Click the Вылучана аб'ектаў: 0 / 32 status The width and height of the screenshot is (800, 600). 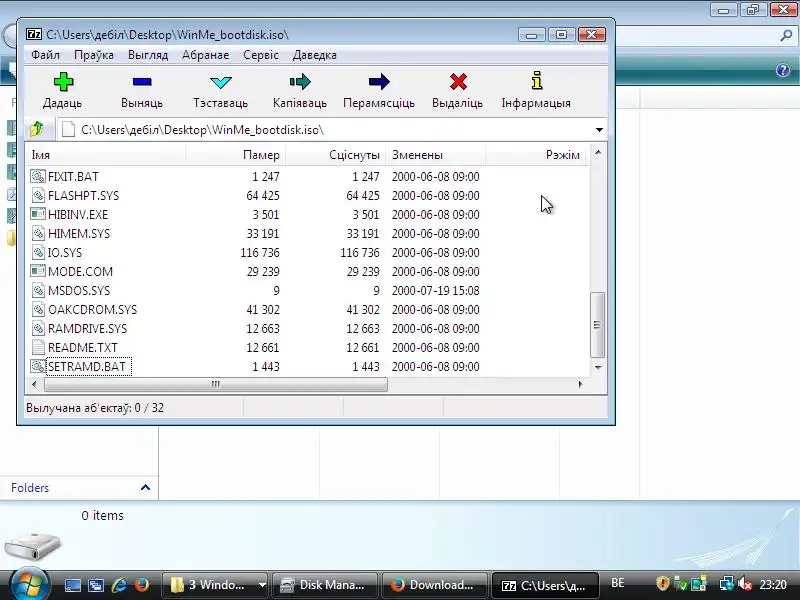[x=95, y=408]
